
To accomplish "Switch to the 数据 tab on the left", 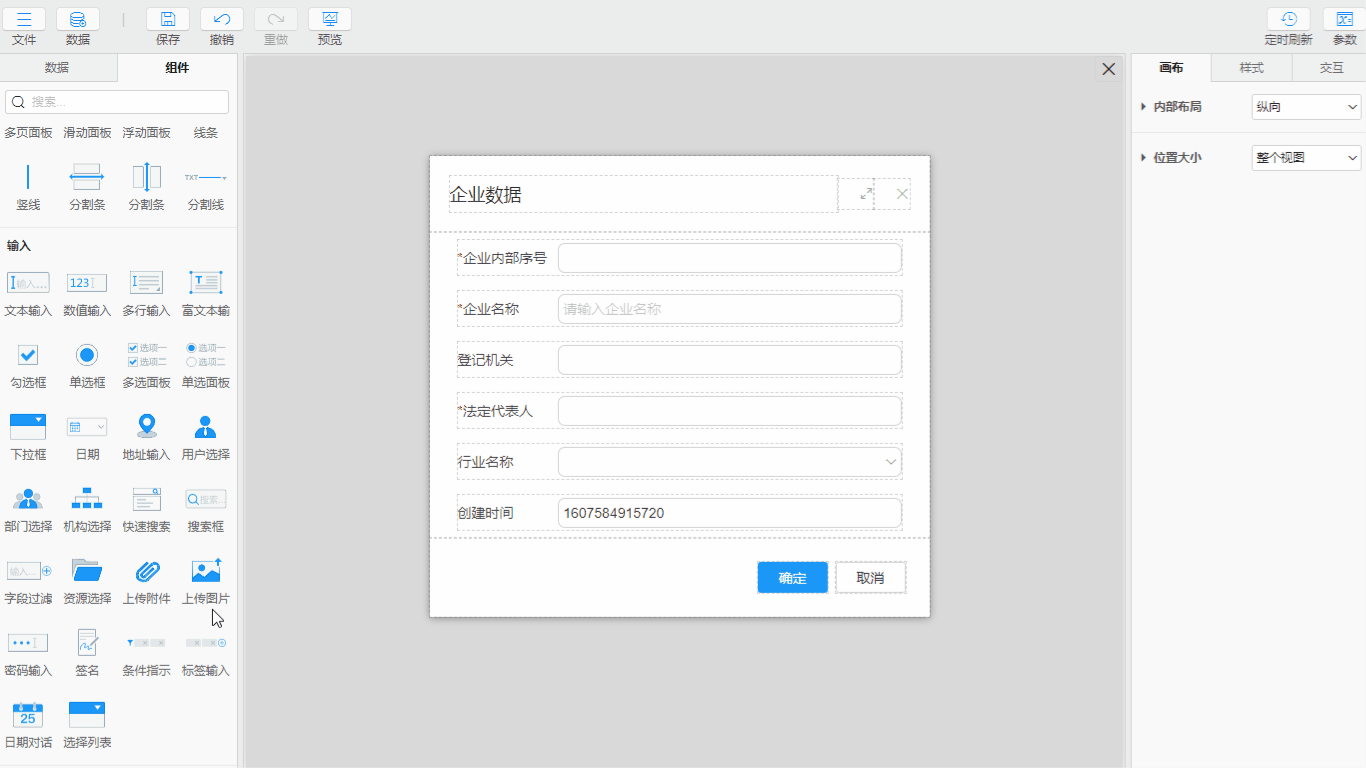I will [57, 68].
